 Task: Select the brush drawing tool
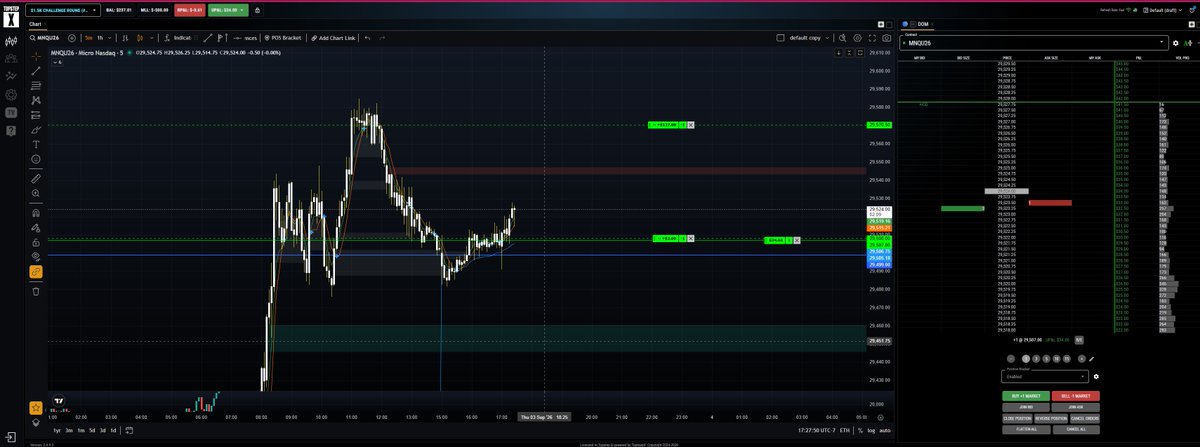click(x=36, y=130)
